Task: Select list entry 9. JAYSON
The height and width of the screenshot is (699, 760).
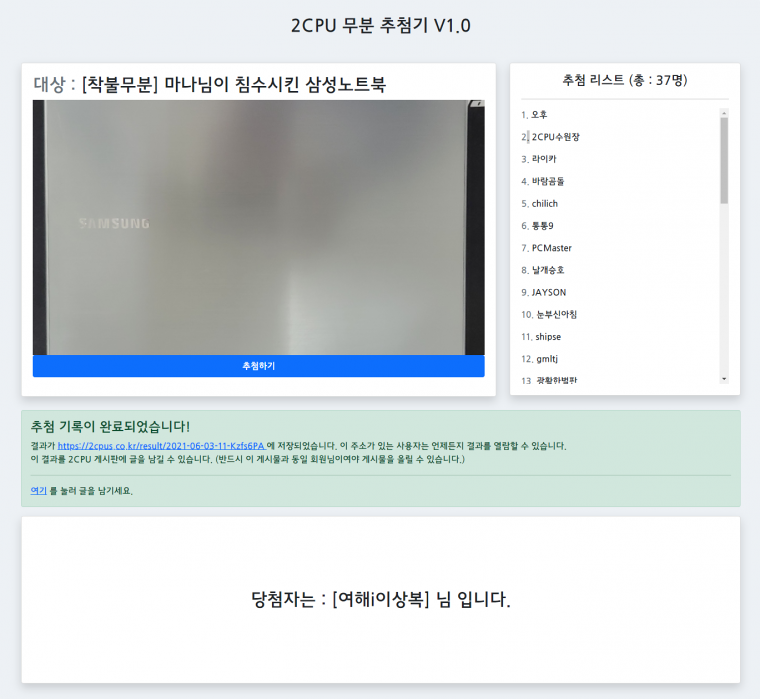Action: pos(543,292)
